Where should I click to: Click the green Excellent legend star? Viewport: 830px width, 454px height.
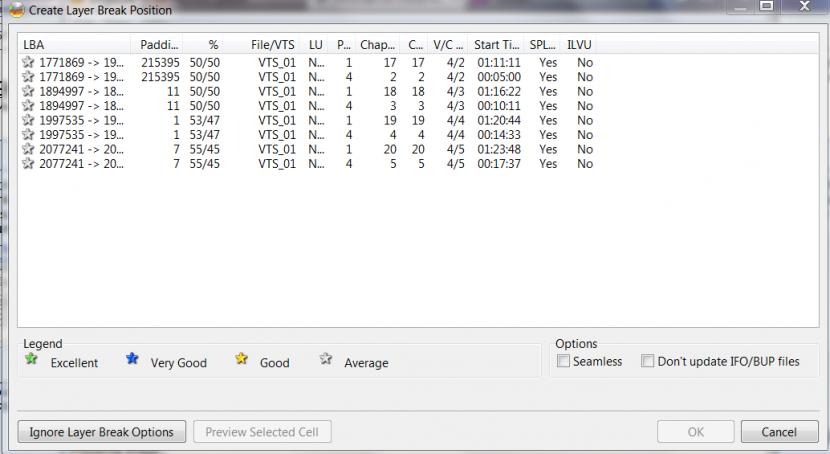(x=31, y=359)
